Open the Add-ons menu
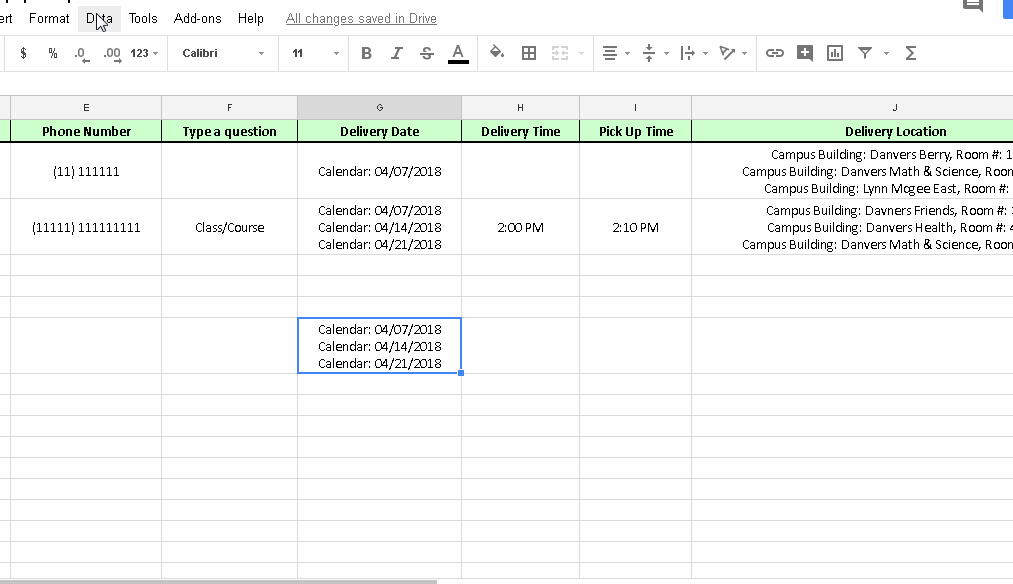The image size is (1013, 584). click(197, 18)
